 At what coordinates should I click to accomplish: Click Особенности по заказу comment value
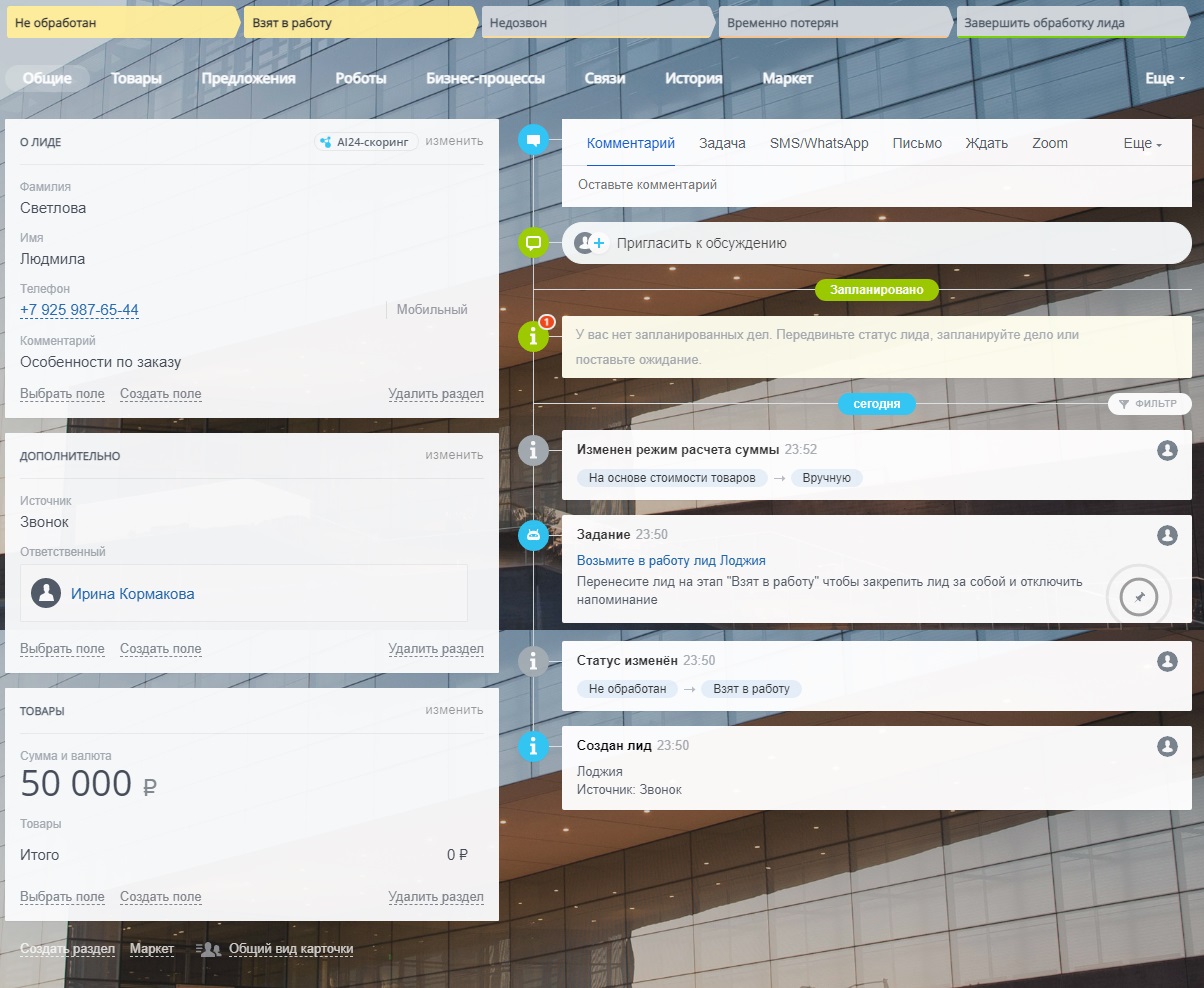tap(101, 362)
